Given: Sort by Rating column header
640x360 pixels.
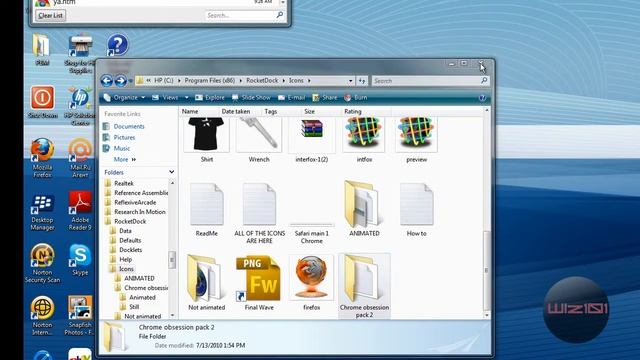Looking at the screenshot, I should tap(366, 111).
